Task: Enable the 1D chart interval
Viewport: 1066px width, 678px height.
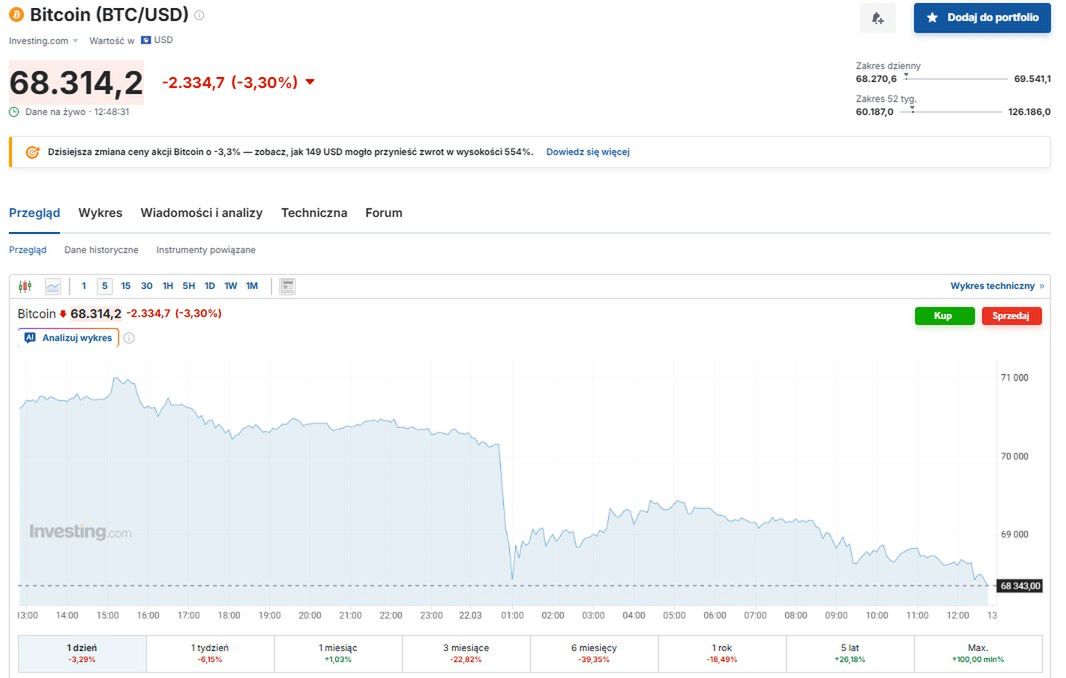Action: pos(209,285)
